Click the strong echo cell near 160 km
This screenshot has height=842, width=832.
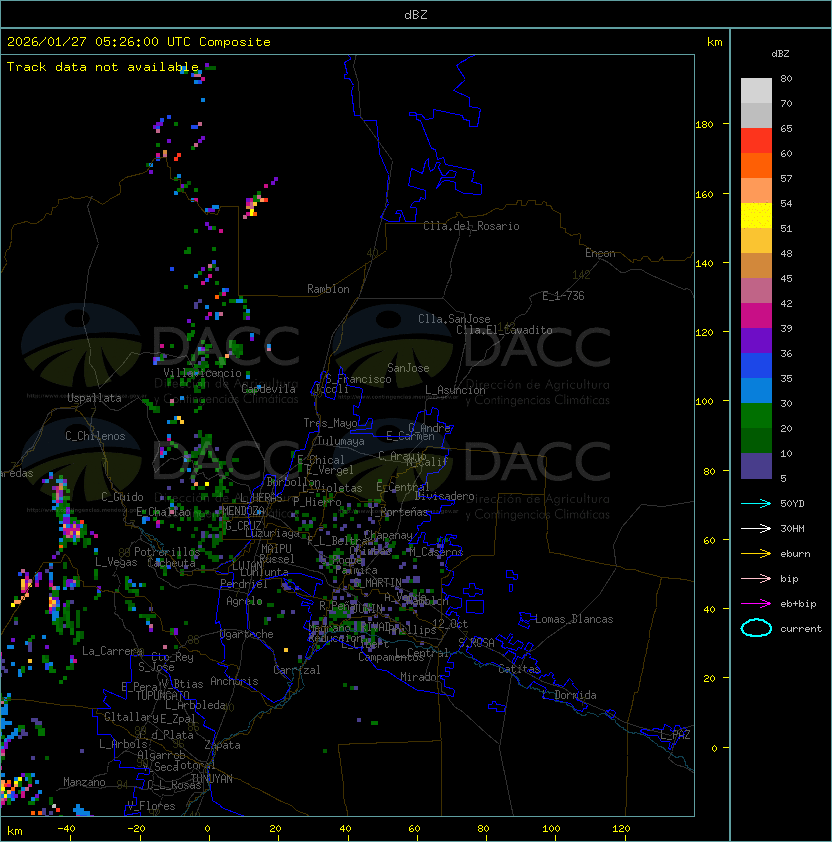pos(252,206)
